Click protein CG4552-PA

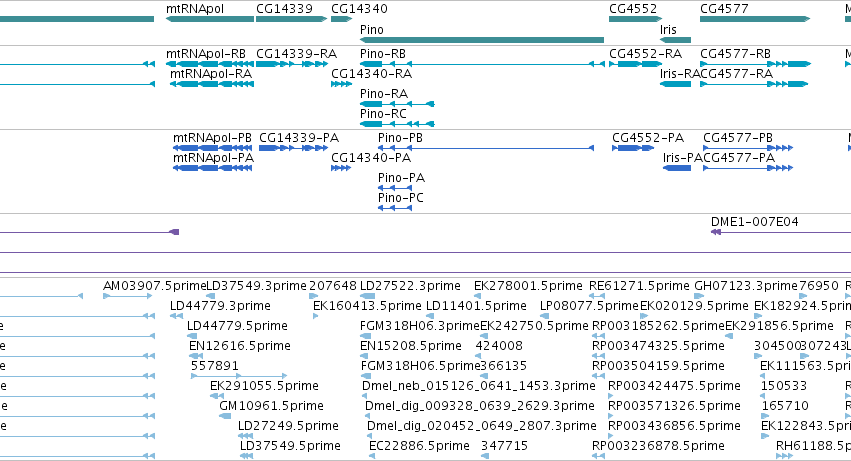pos(648,138)
